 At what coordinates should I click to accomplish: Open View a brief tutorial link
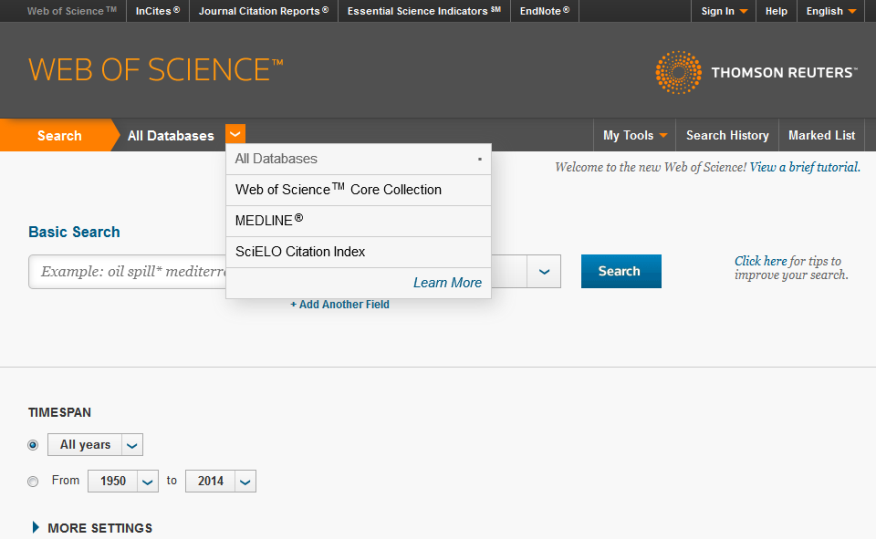coord(804,167)
